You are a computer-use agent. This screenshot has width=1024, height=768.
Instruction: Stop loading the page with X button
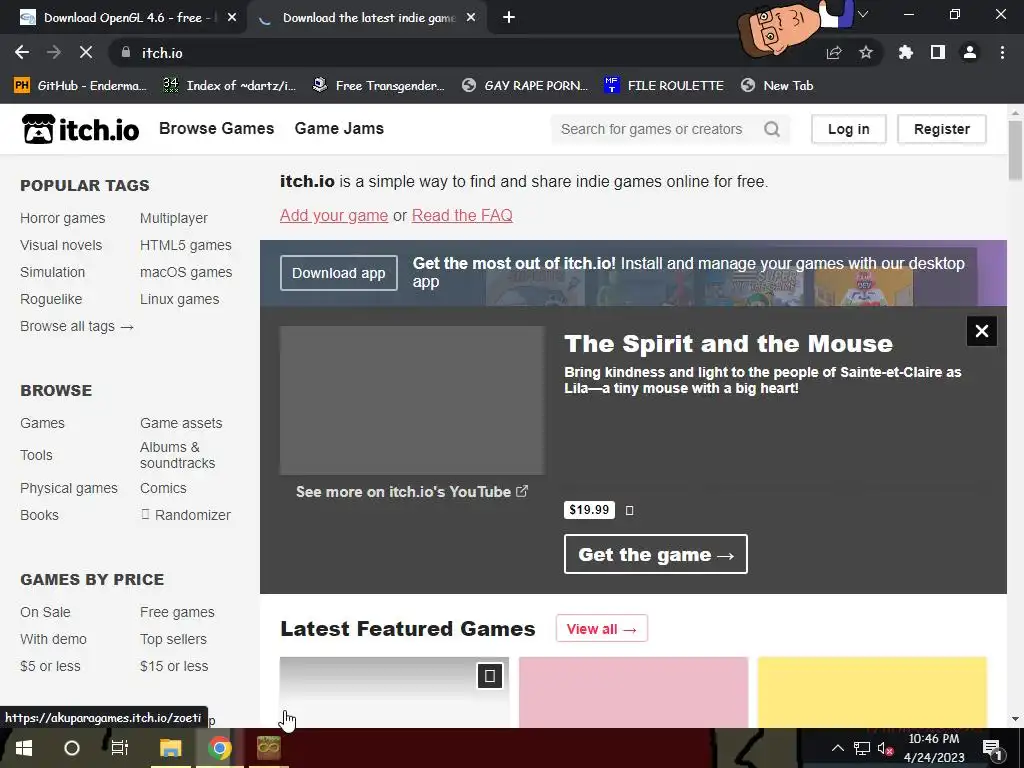click(x=86, y=52)
